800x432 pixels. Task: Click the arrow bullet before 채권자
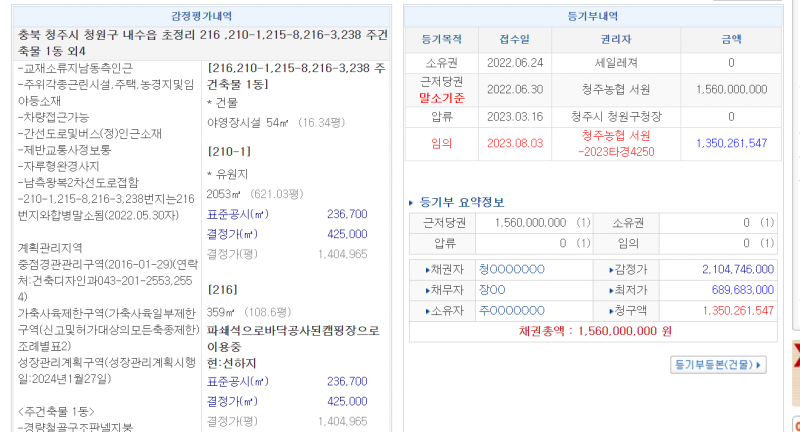[429, 269]
